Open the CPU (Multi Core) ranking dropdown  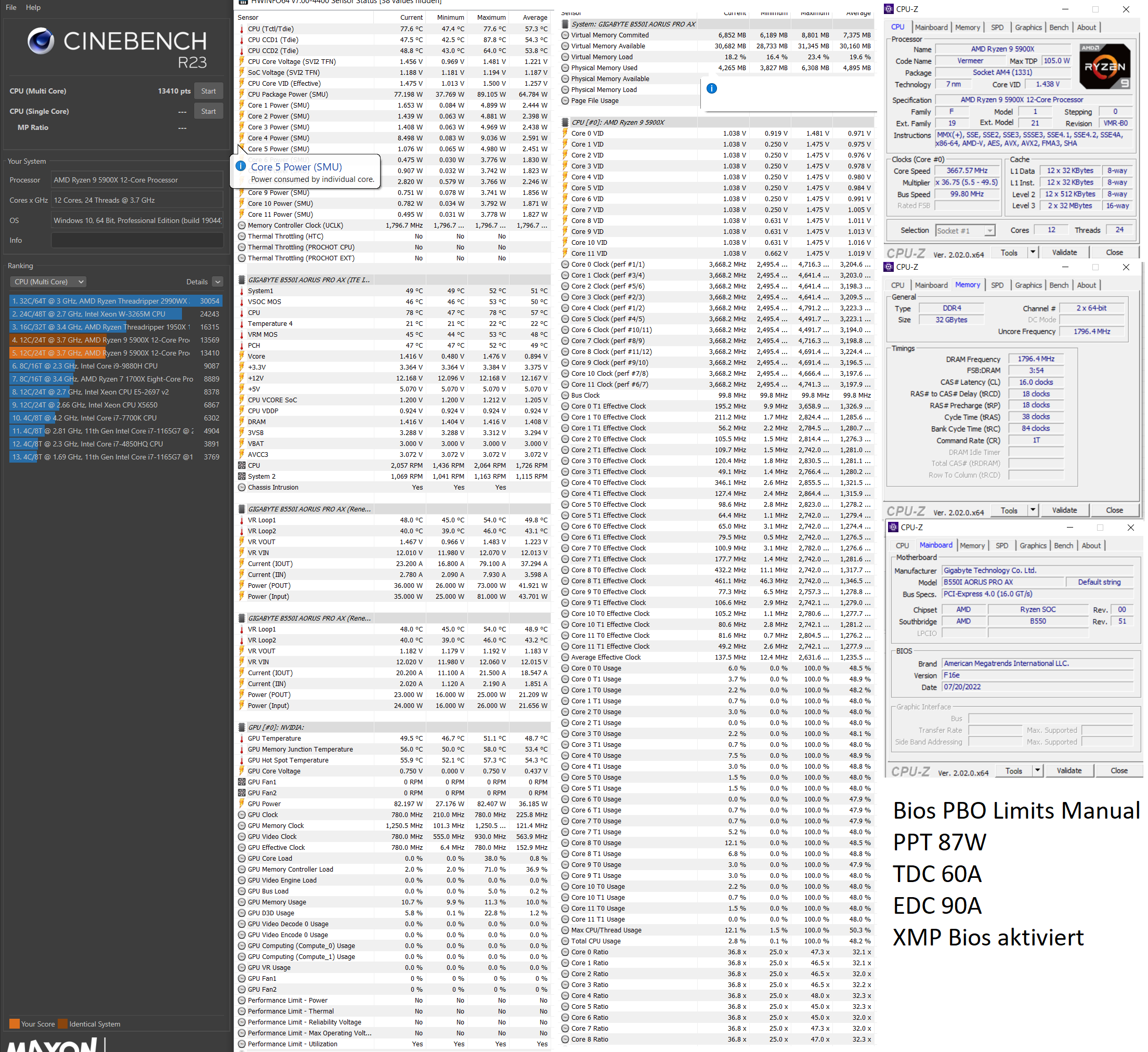tap(48, 281)
